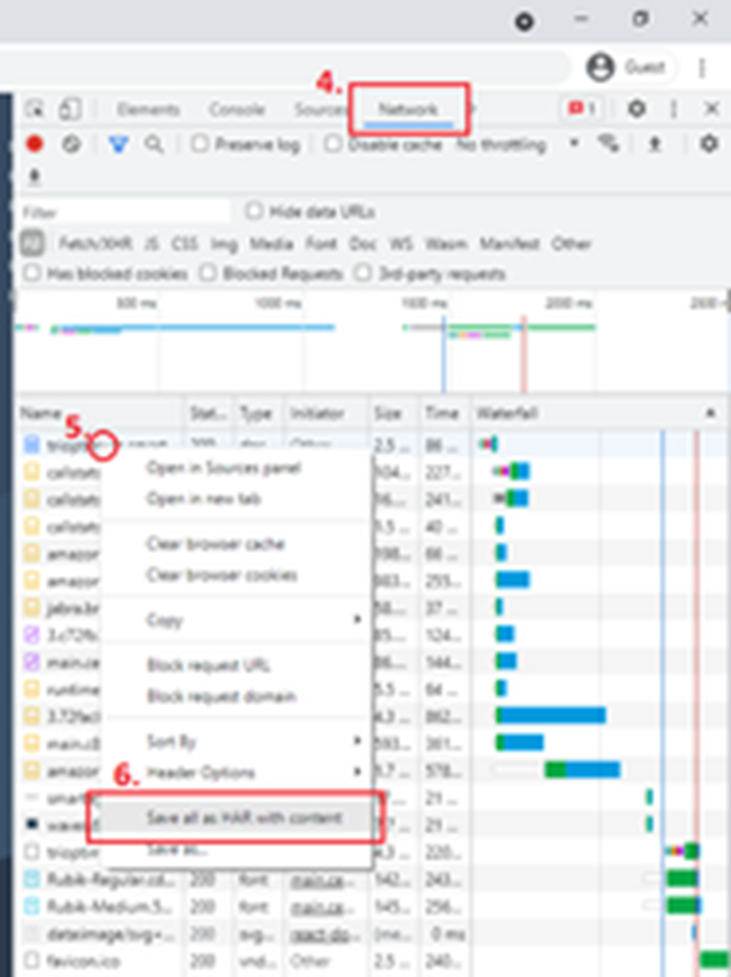The image size is (731, 977).
Task: Click the inspect element picker icon
Action: tap(35, 109)
